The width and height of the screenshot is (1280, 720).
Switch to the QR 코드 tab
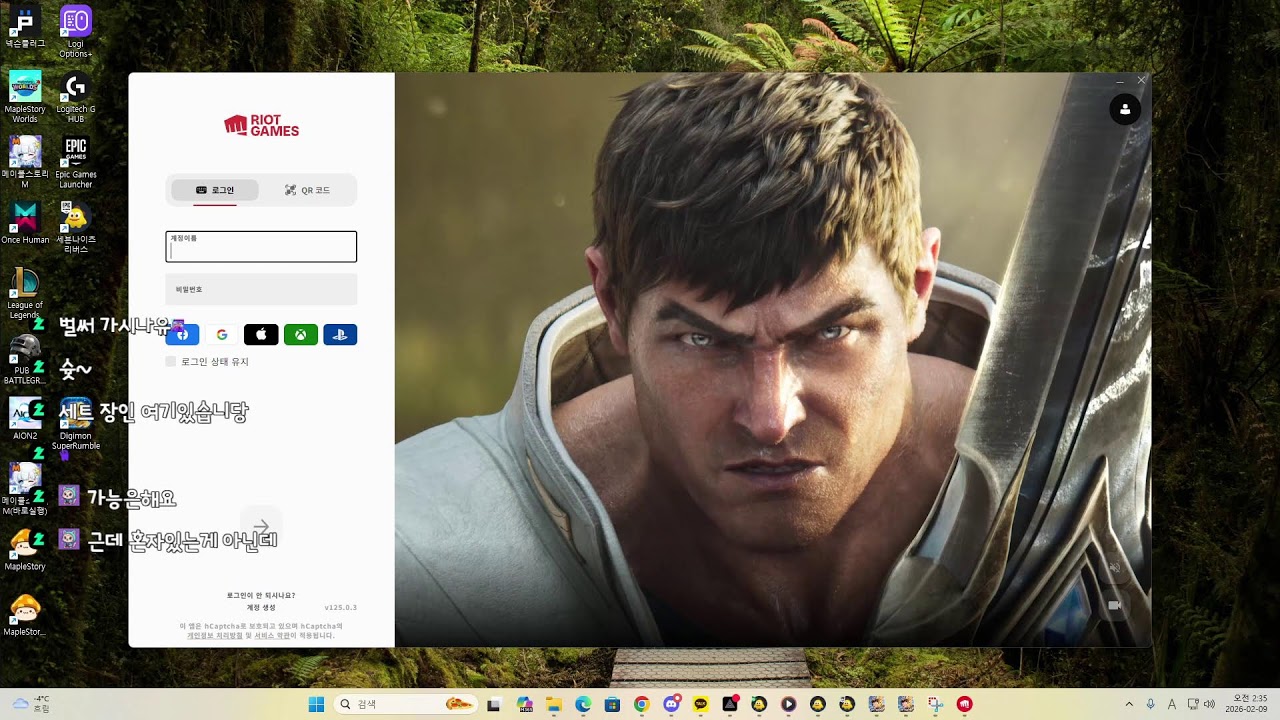tap(307, 190)
